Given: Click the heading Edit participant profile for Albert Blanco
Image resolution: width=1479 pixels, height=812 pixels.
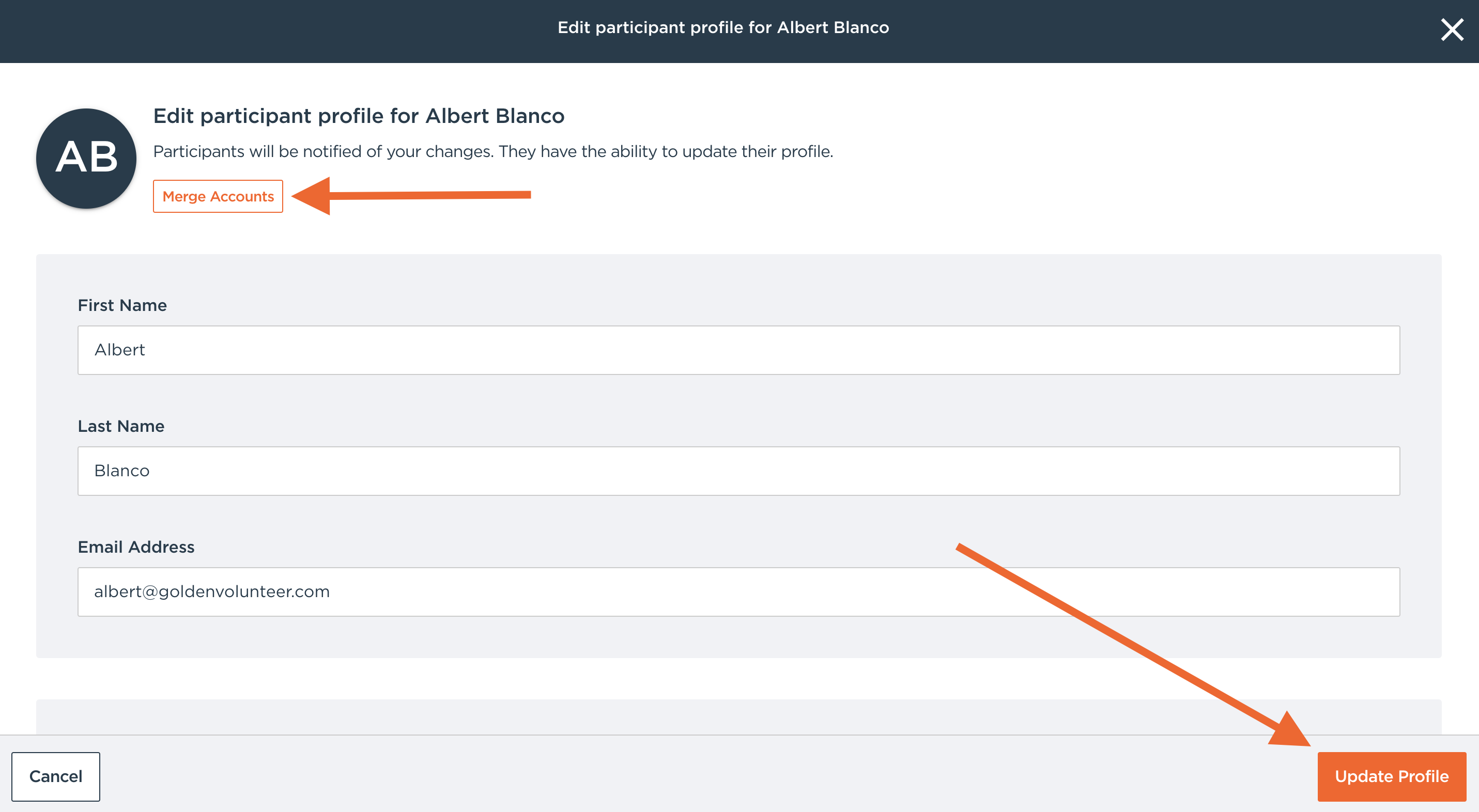Looking at the screenshot, I should point(358,115).
